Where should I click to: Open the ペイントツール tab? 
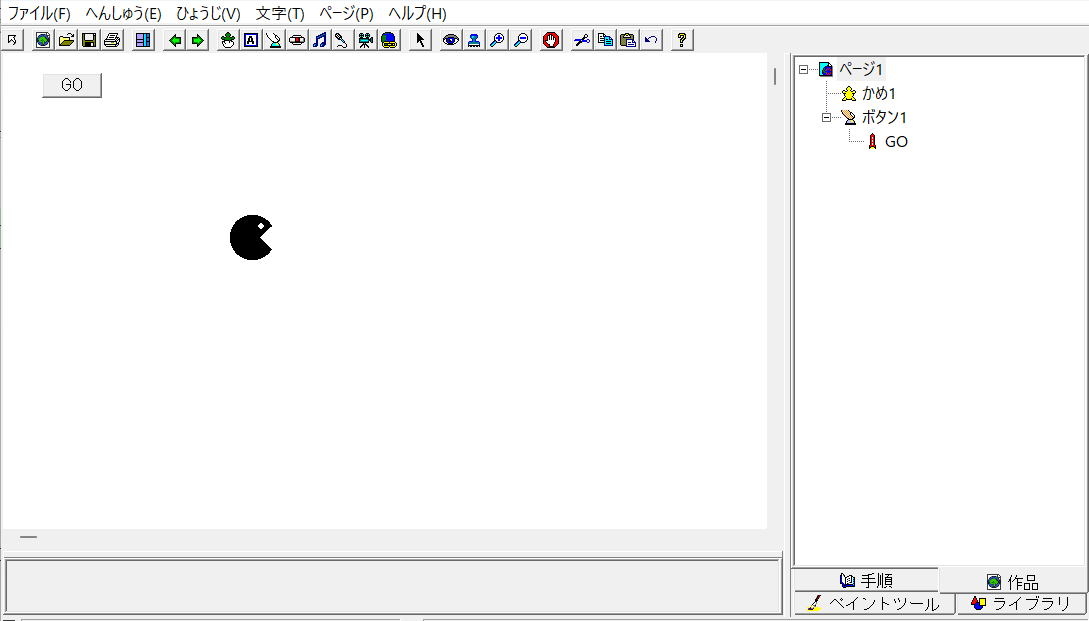click(x=874, y=603)
